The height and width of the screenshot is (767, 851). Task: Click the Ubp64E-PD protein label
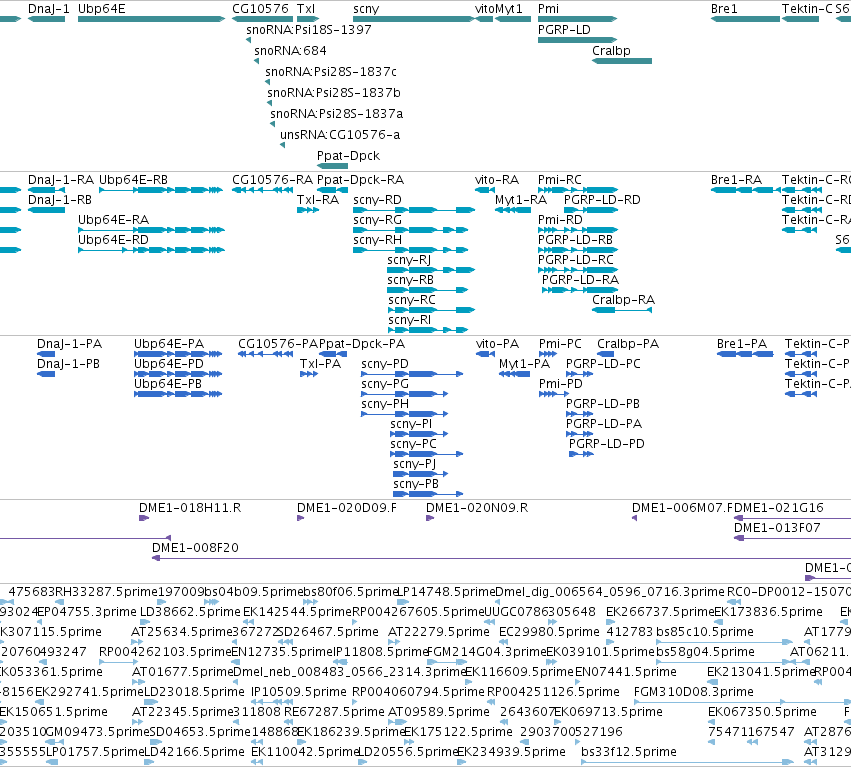169,364
